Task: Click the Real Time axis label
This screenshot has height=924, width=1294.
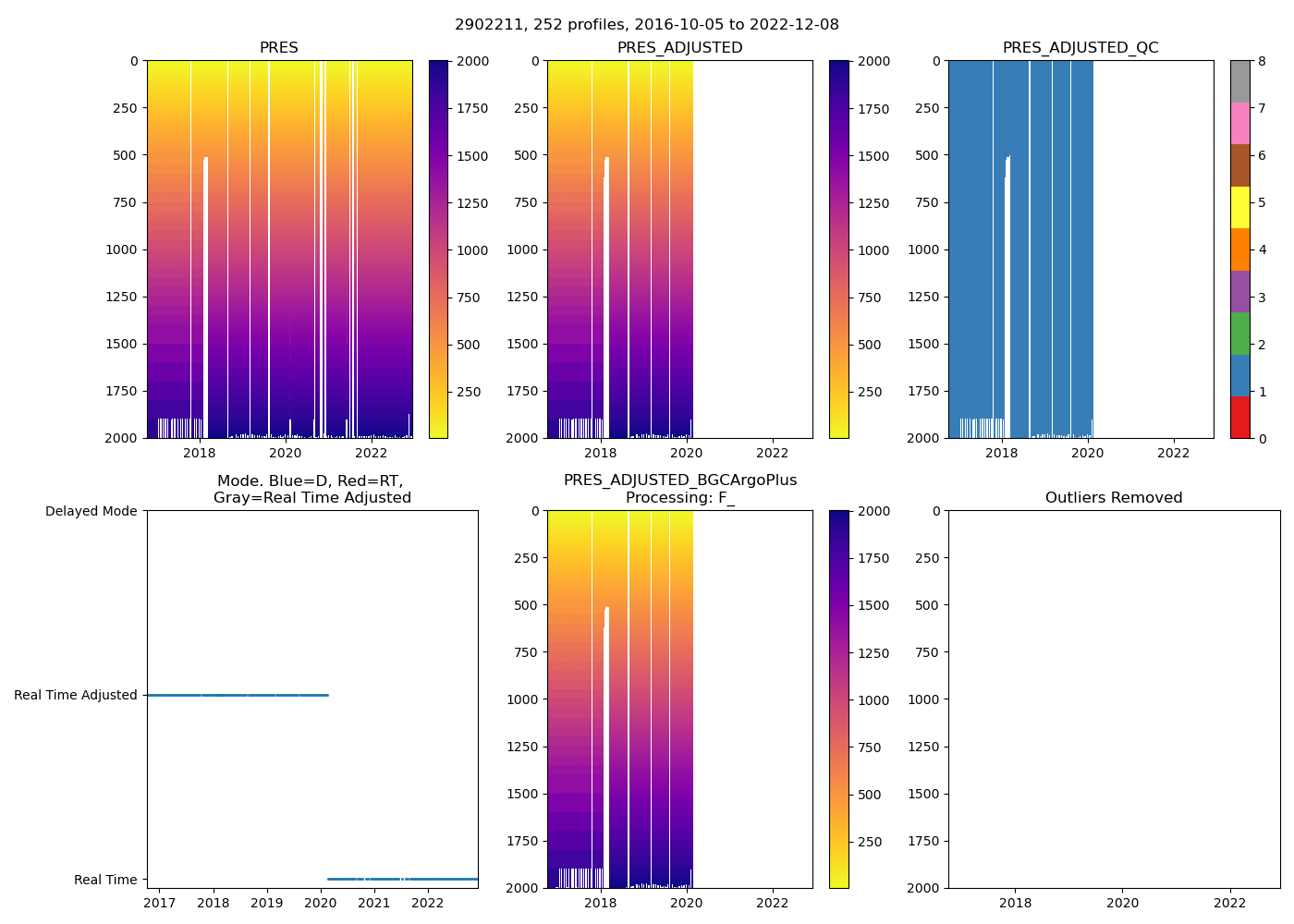Action: coord(105,880)
